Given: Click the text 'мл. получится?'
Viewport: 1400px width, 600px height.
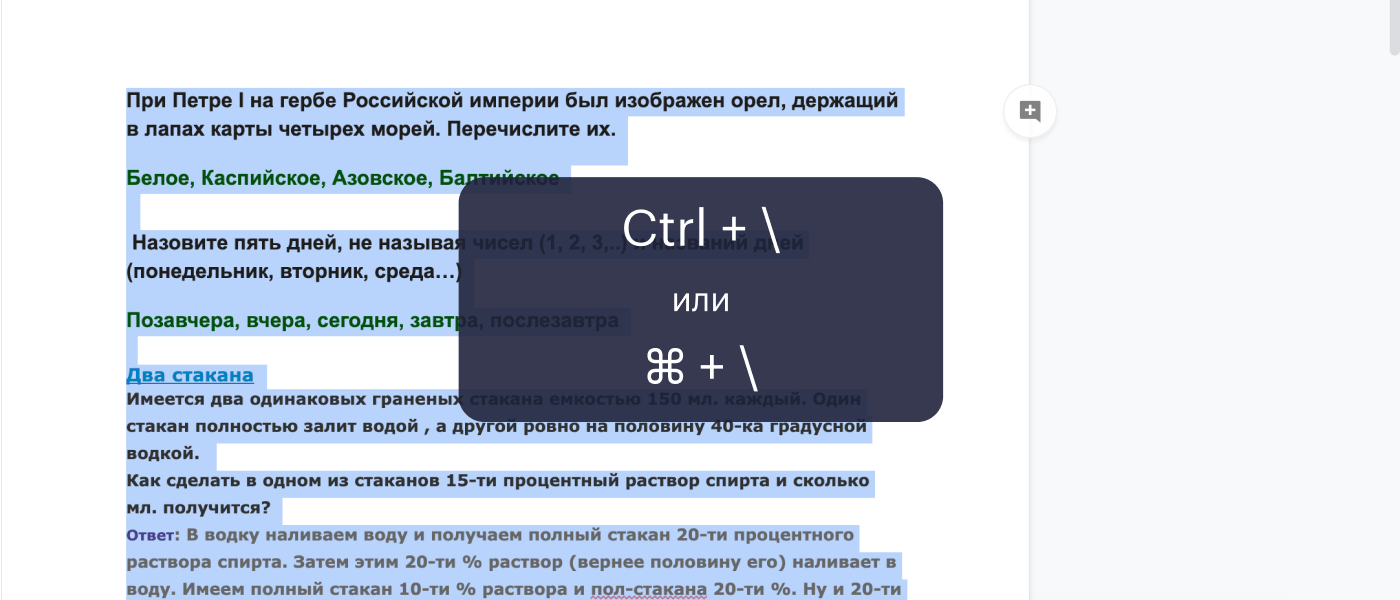Looking at the screenshot, I should coord(198,508).
